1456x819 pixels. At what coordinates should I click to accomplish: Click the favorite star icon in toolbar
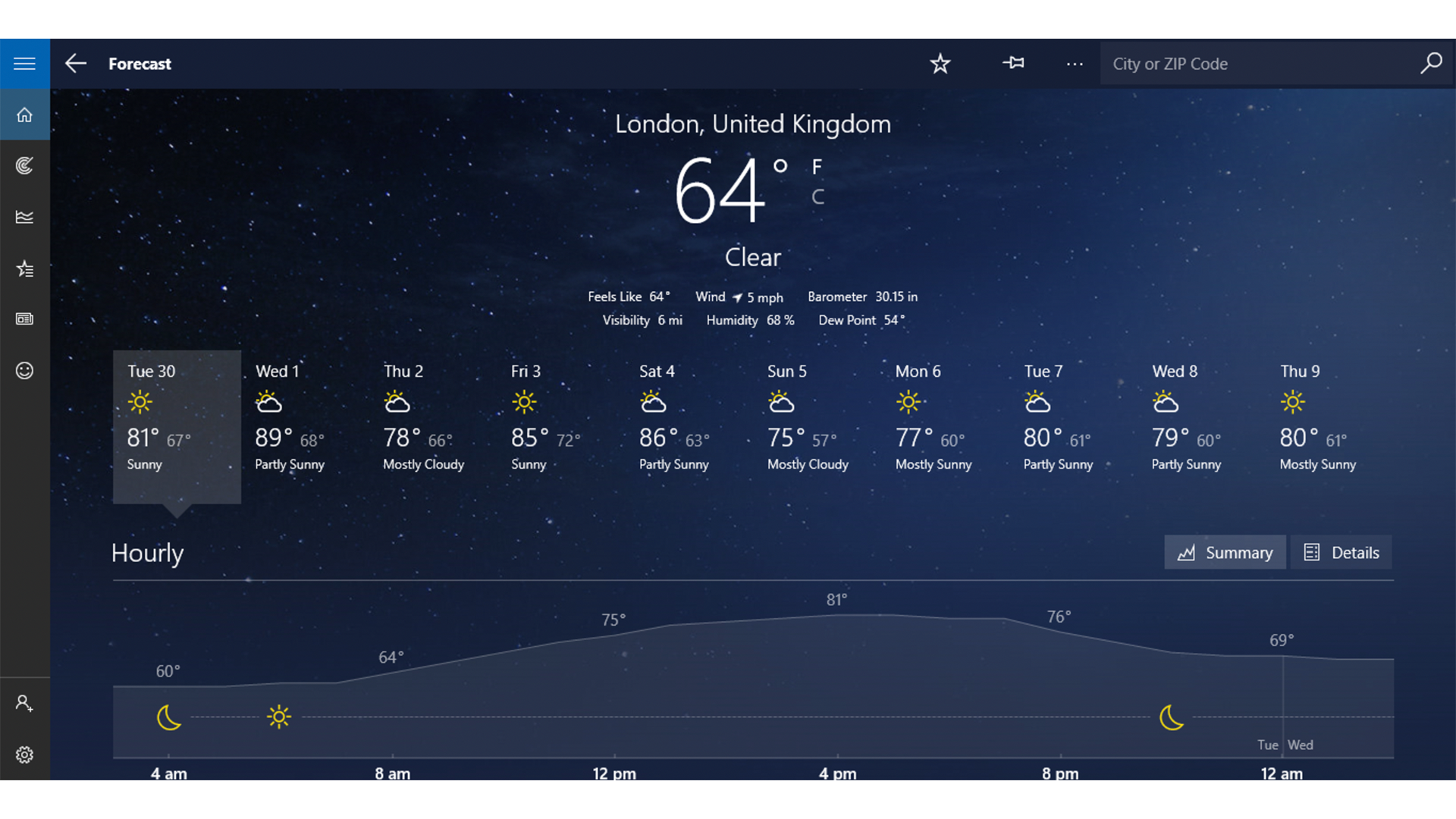click(x=939, y=63)
